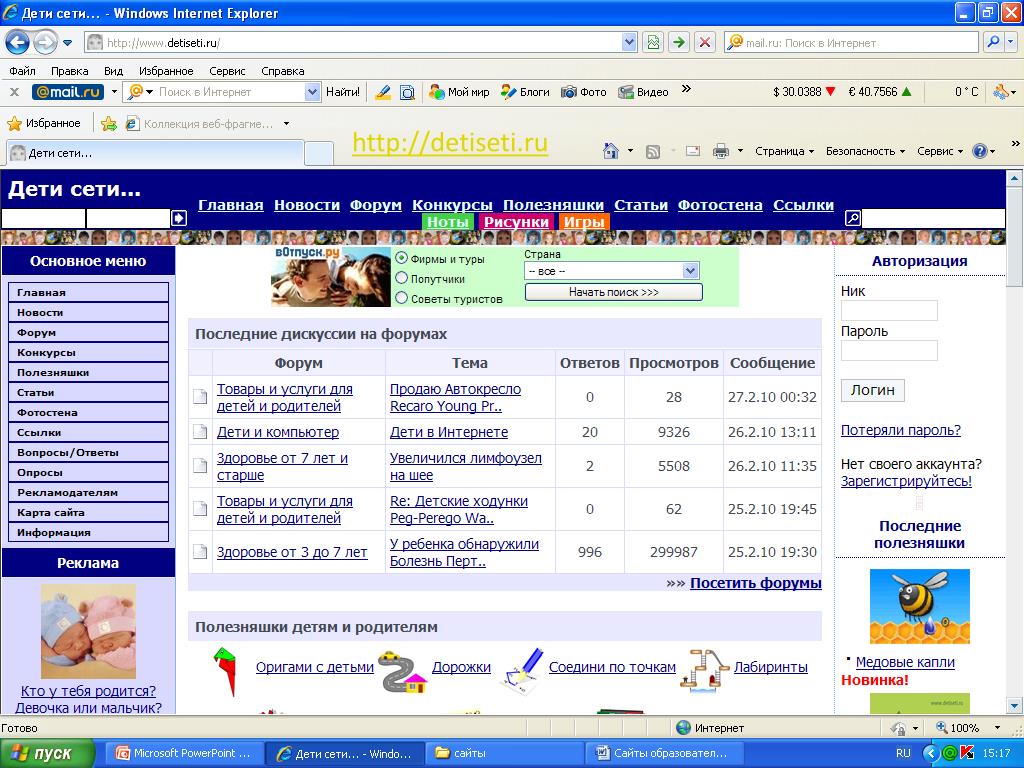Open the Файл menu
The image size is (1024, 768).
[23, 71]
